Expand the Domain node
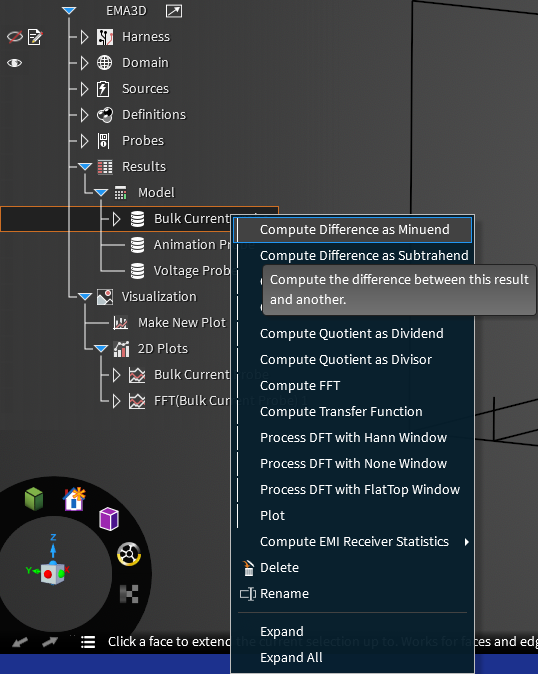538x674 pixels. 85,63
